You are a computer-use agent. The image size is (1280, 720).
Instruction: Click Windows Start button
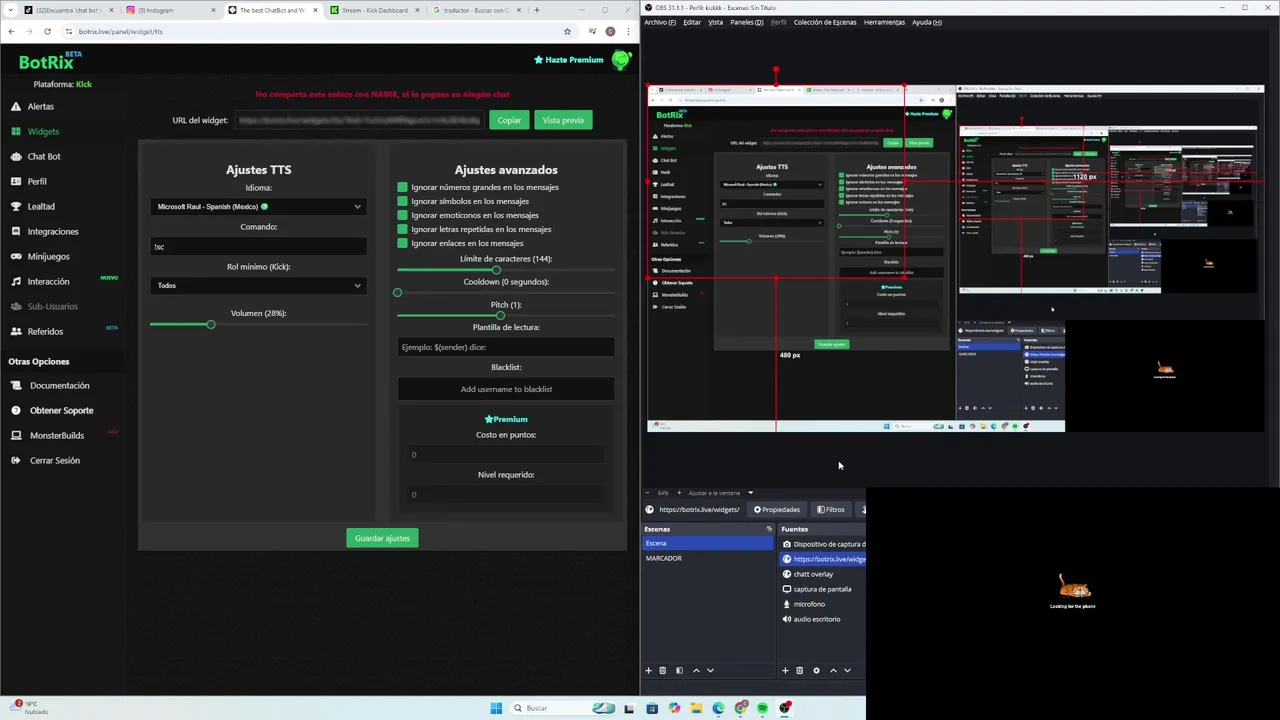coord(496,708)
